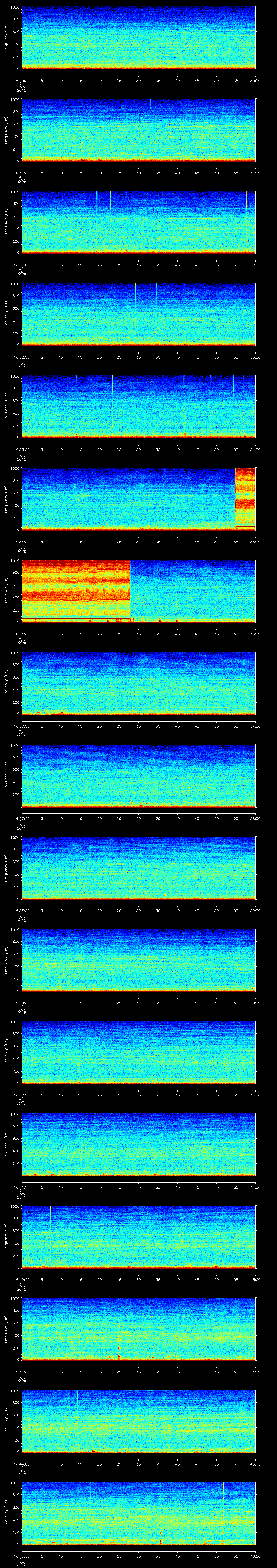Image resolution: width=277 pixels, height=1568 pixels.
Task: Select the spectrogram panel starting at 16:29:00
Action: coord(138,38)
